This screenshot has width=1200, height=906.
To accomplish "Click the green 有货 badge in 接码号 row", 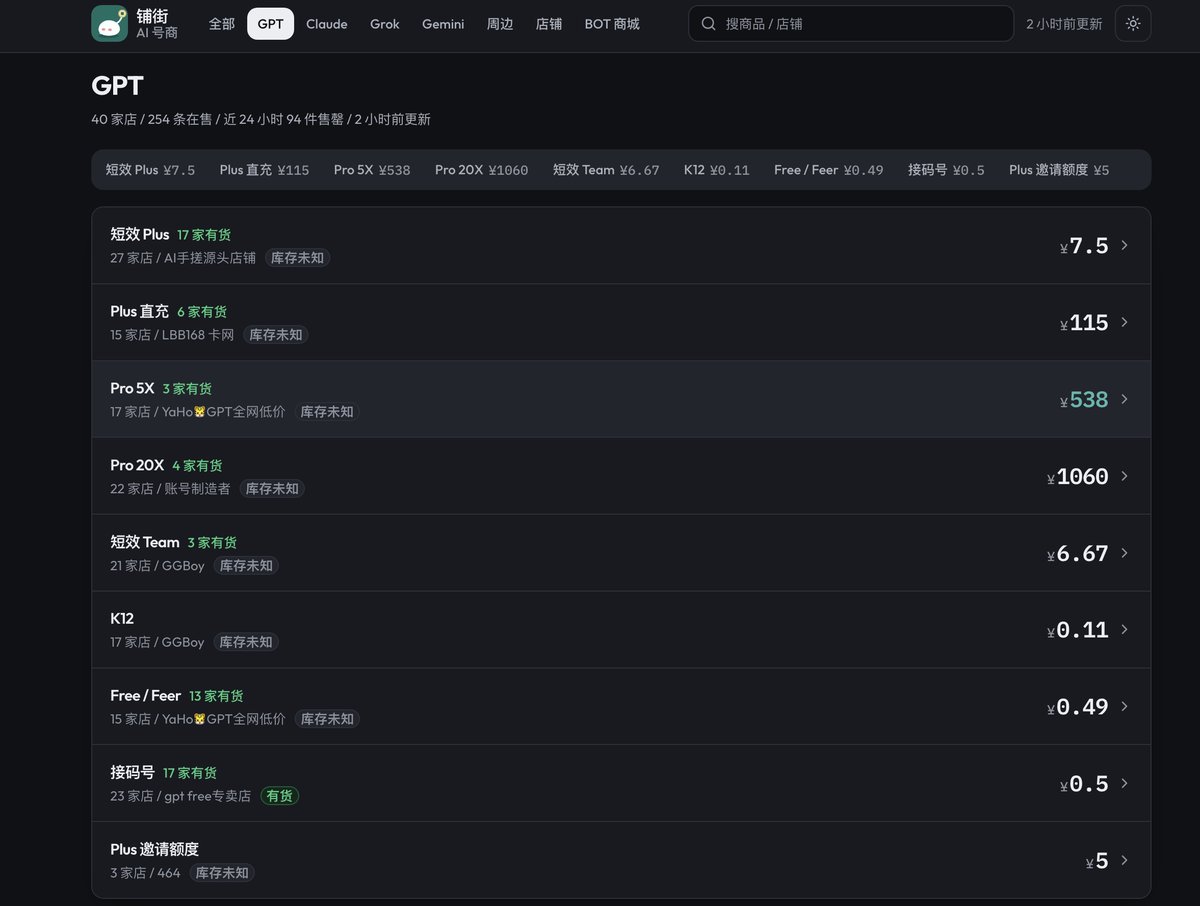I will (x=280, y=796).
